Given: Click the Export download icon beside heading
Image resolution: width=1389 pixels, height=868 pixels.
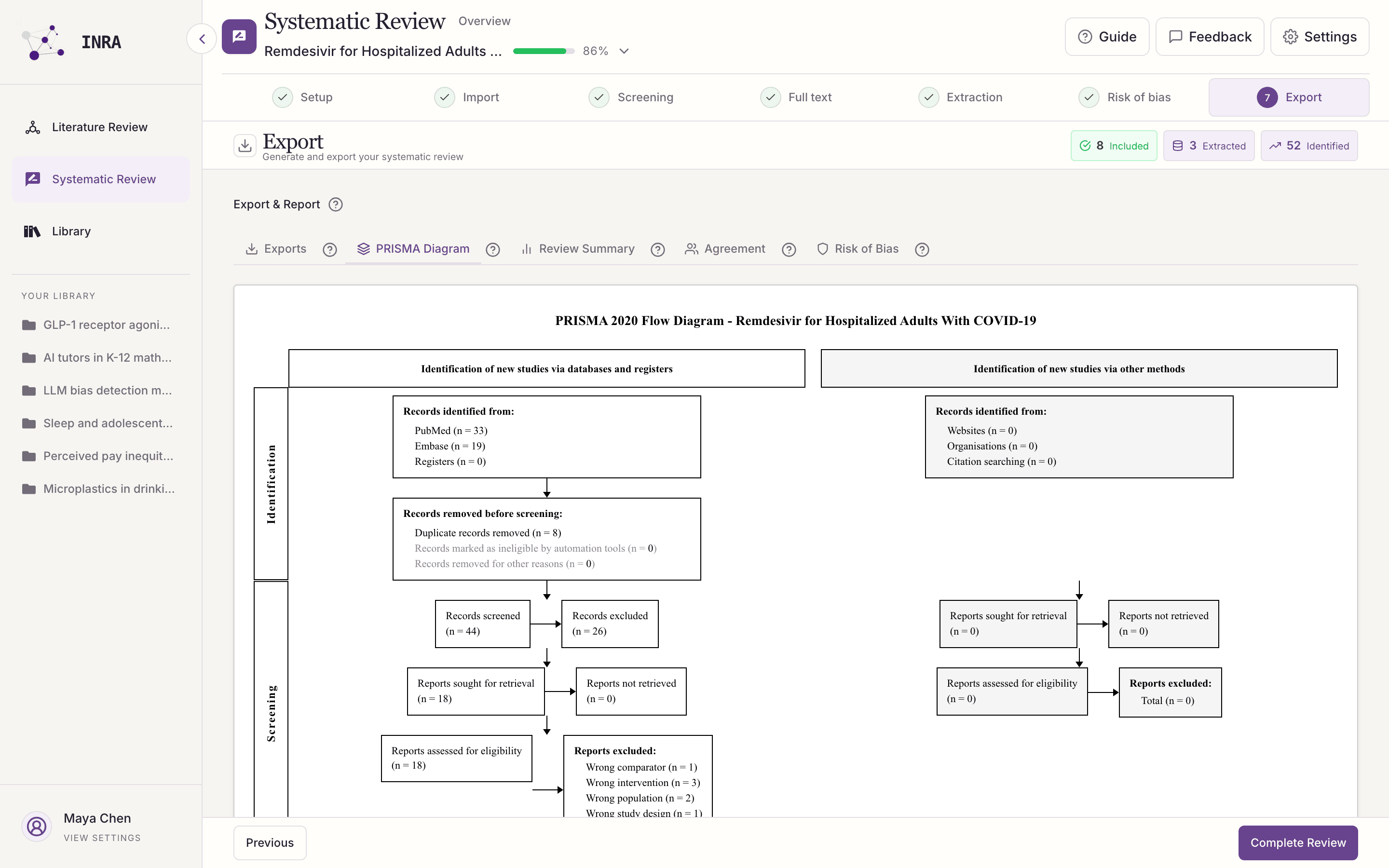Looking at the screenshot, I should 245,145.
